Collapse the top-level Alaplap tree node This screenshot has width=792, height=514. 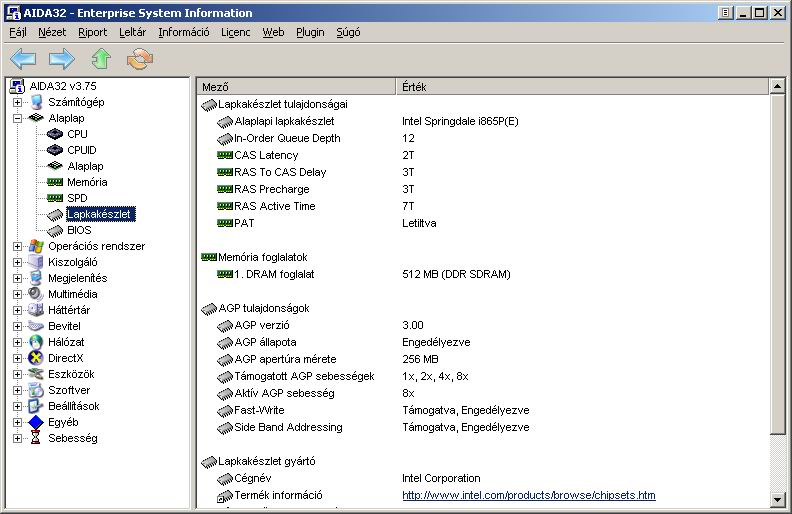click(18, 119)
